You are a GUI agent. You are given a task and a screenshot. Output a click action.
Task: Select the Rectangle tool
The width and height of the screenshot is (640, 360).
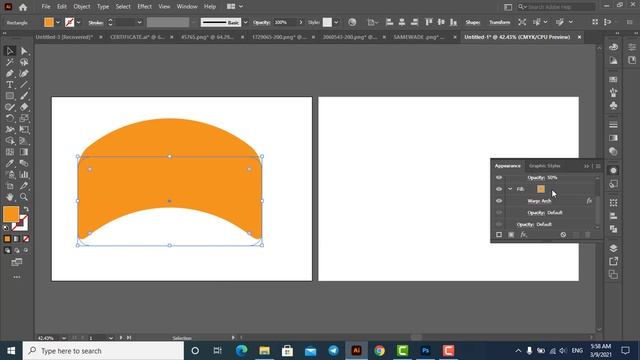10,96
